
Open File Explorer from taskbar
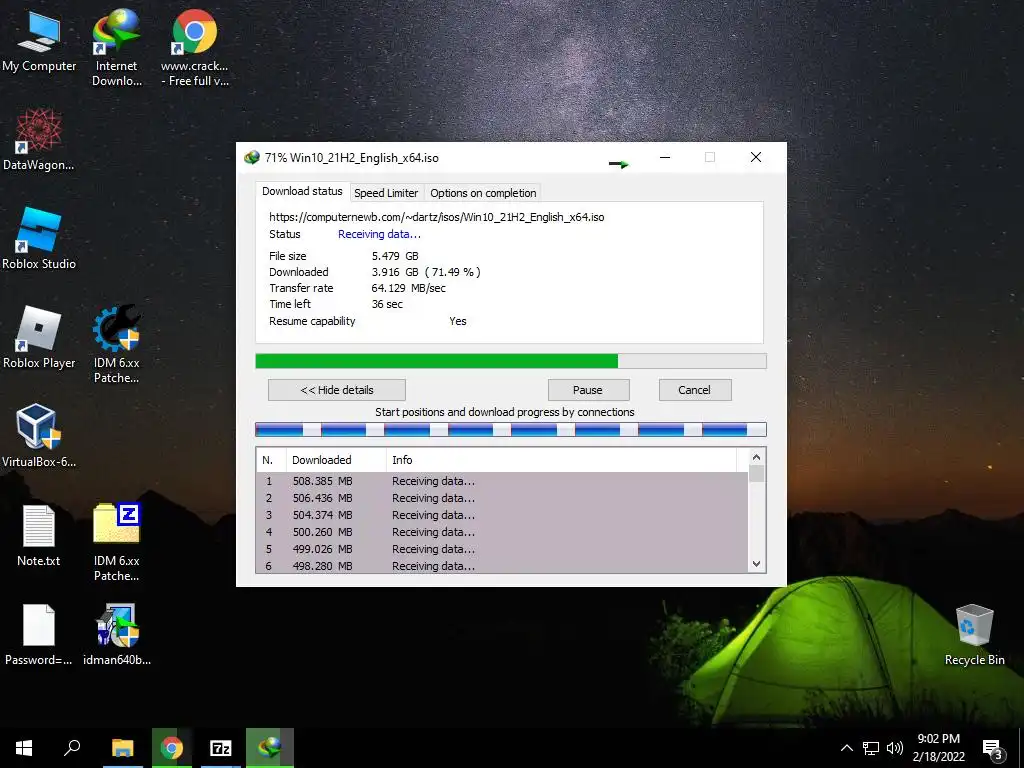coord(122,748)
